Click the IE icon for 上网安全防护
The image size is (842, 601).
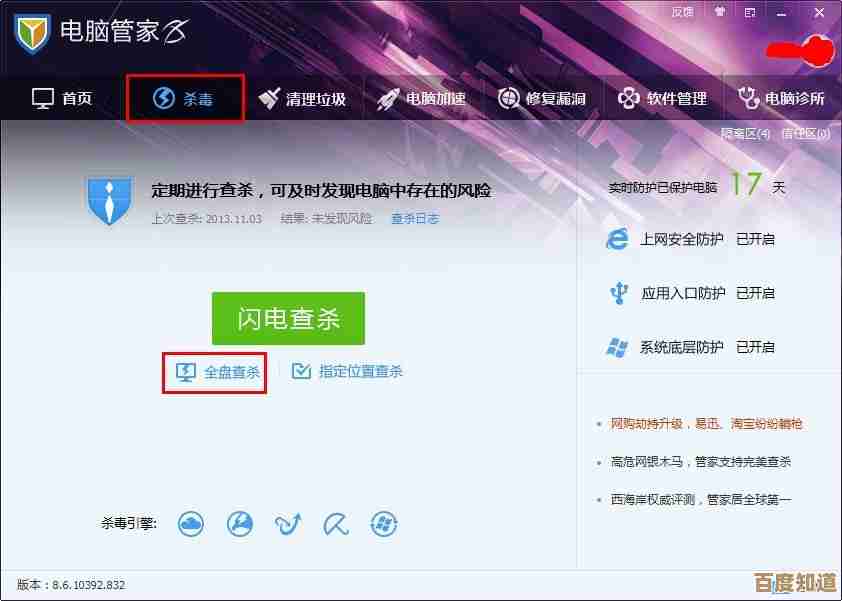(x=617, y=239)
